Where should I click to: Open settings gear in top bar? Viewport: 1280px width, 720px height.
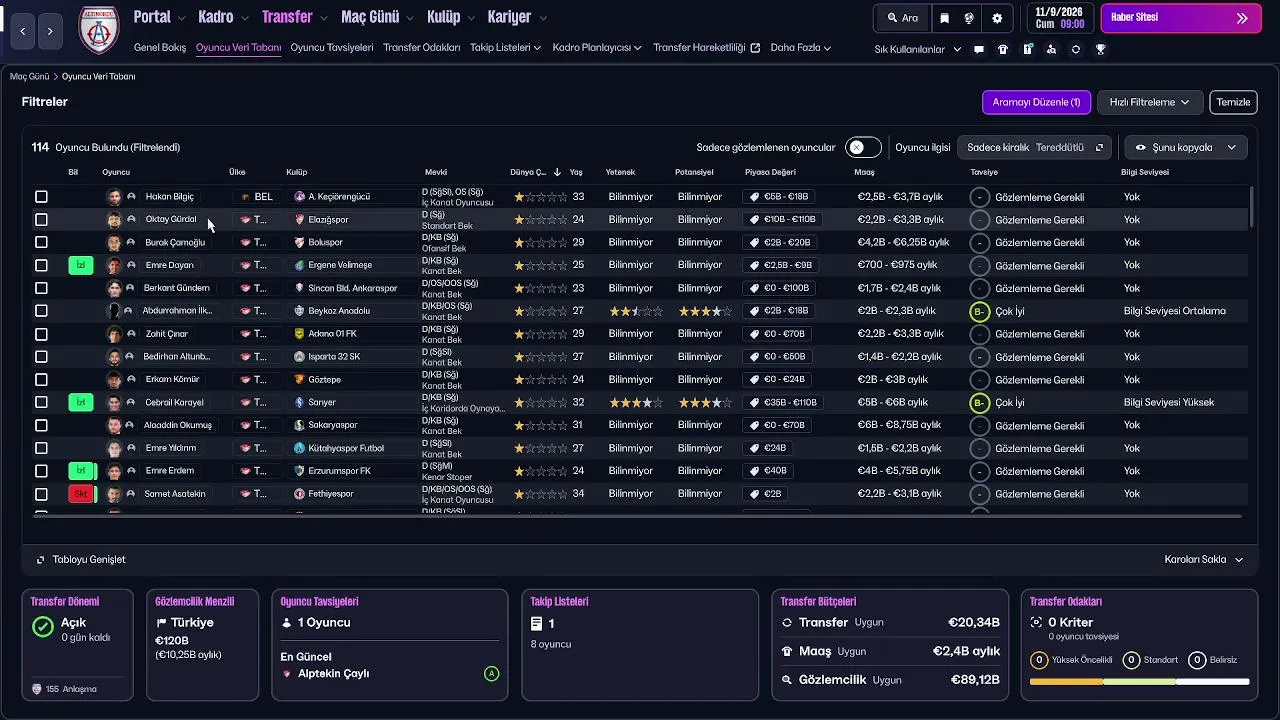(x=997, y=18)
